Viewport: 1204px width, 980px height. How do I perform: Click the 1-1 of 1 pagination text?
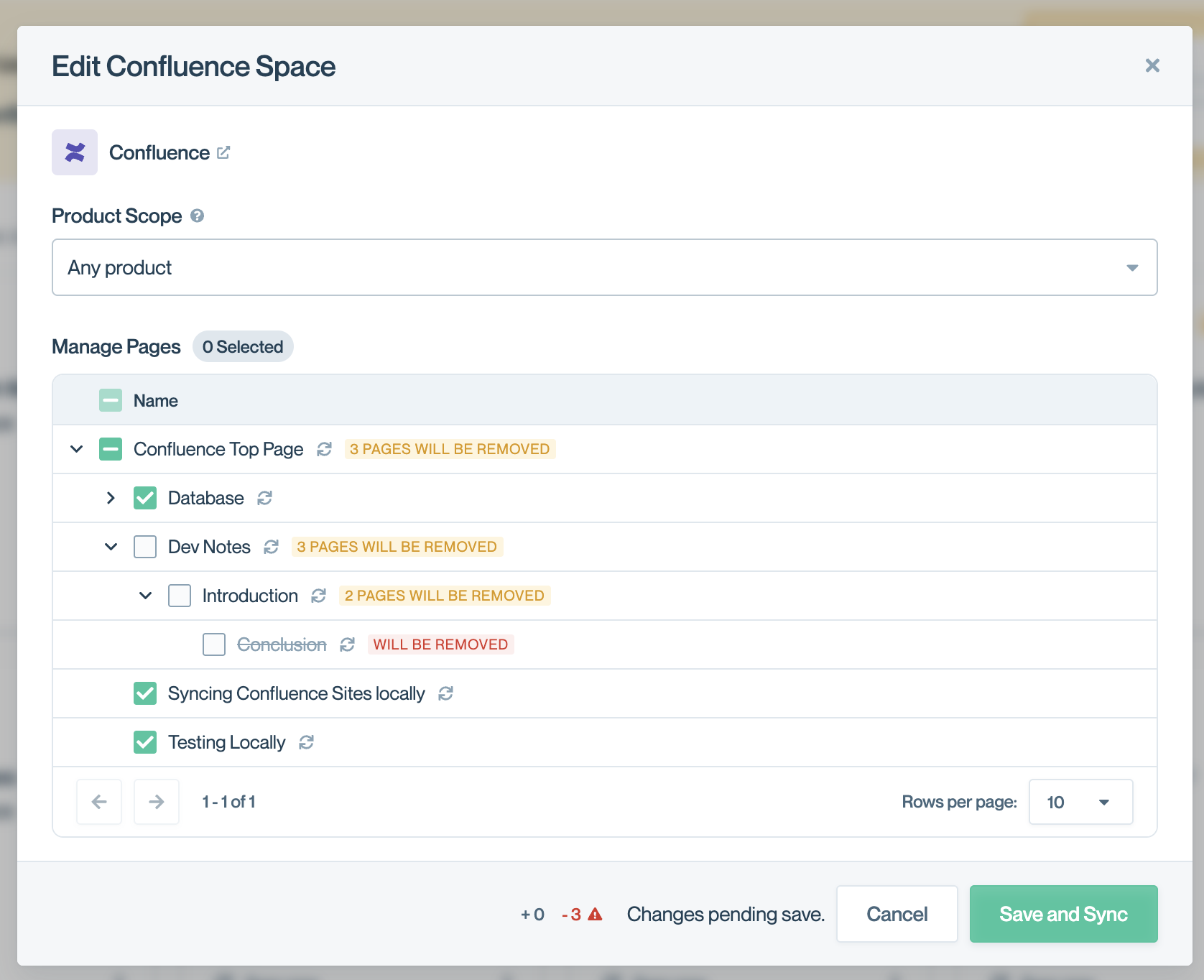(229, 802)
